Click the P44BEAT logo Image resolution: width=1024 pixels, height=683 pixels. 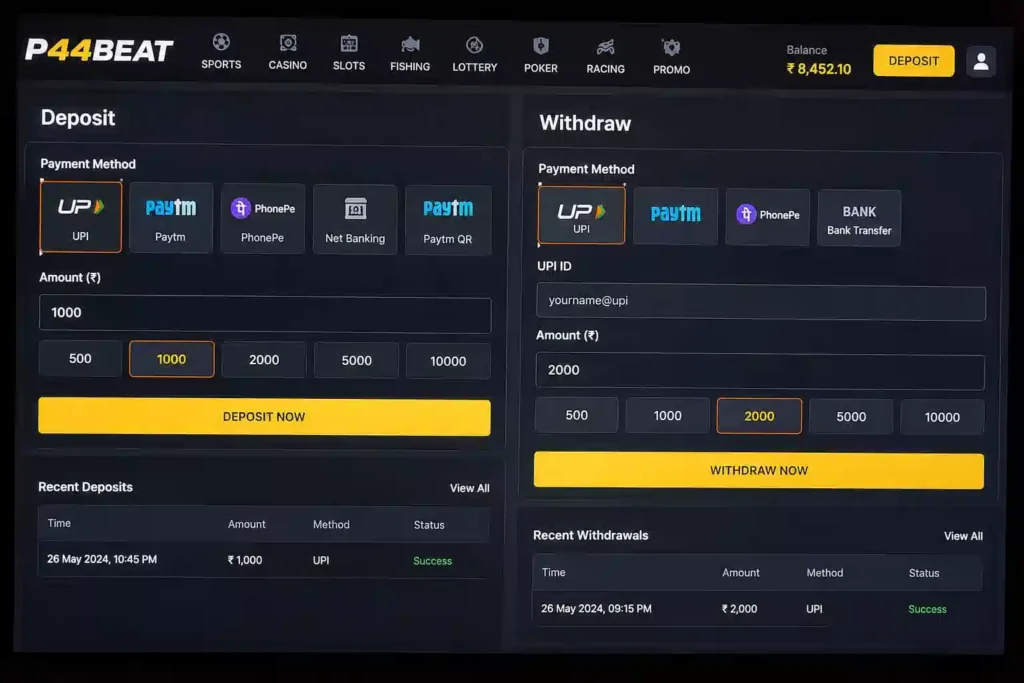(99, 50)
